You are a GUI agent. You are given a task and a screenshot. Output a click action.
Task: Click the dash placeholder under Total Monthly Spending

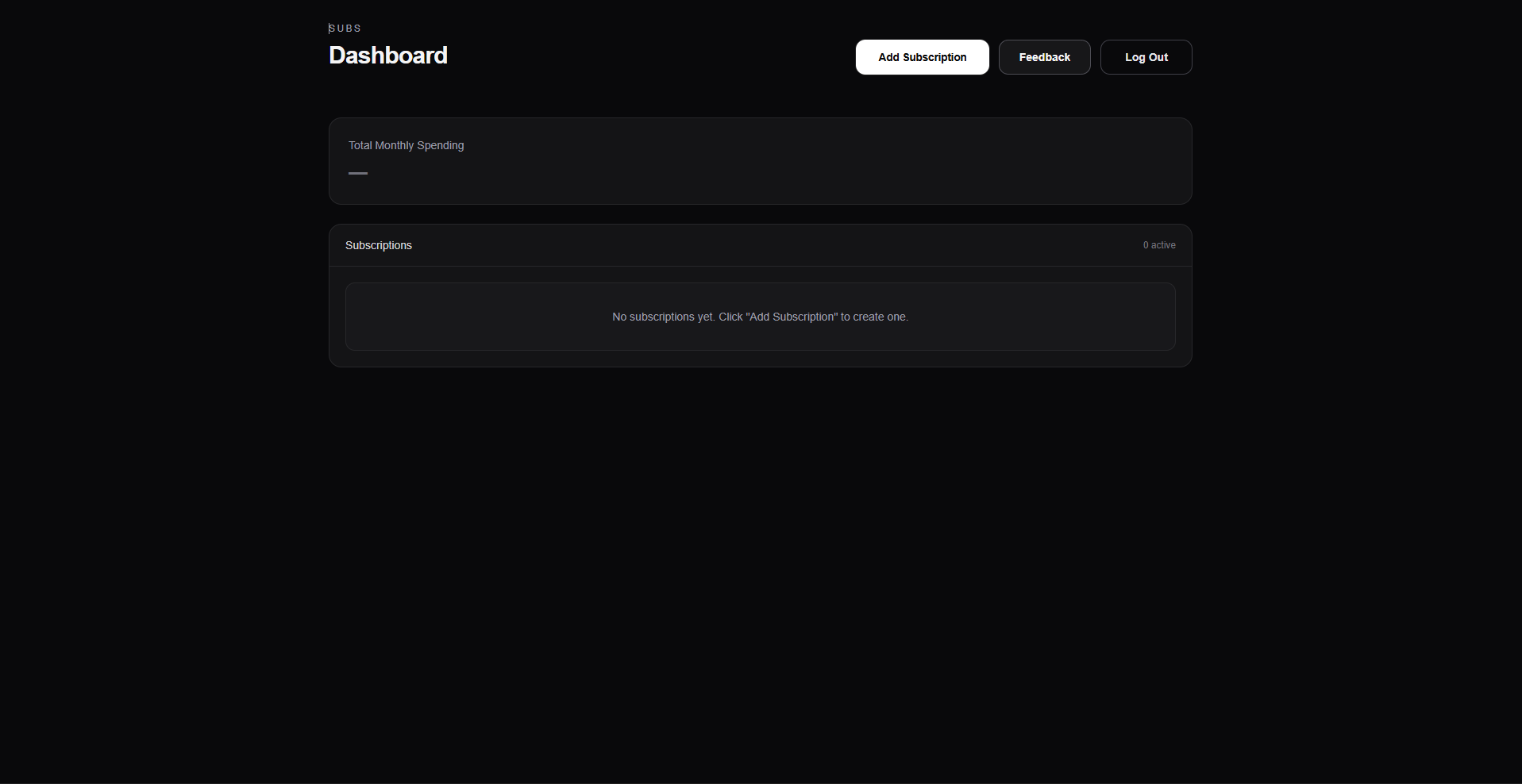pyautogui.click(x=358, y=173)
